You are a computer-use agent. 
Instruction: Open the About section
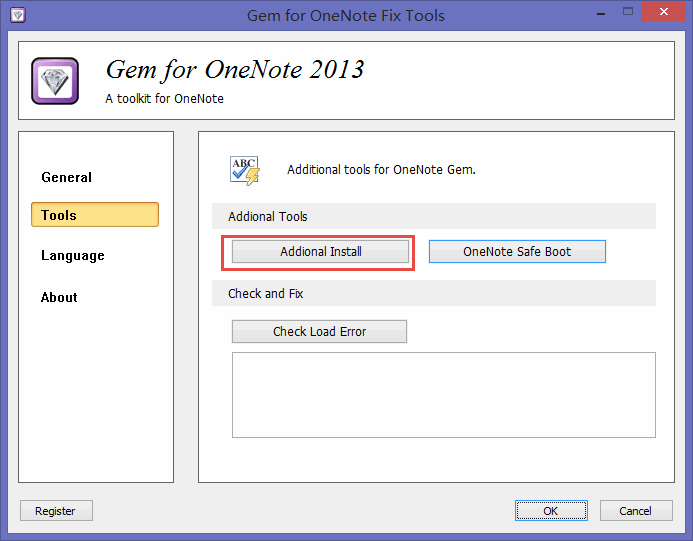[x=59, y=297]
